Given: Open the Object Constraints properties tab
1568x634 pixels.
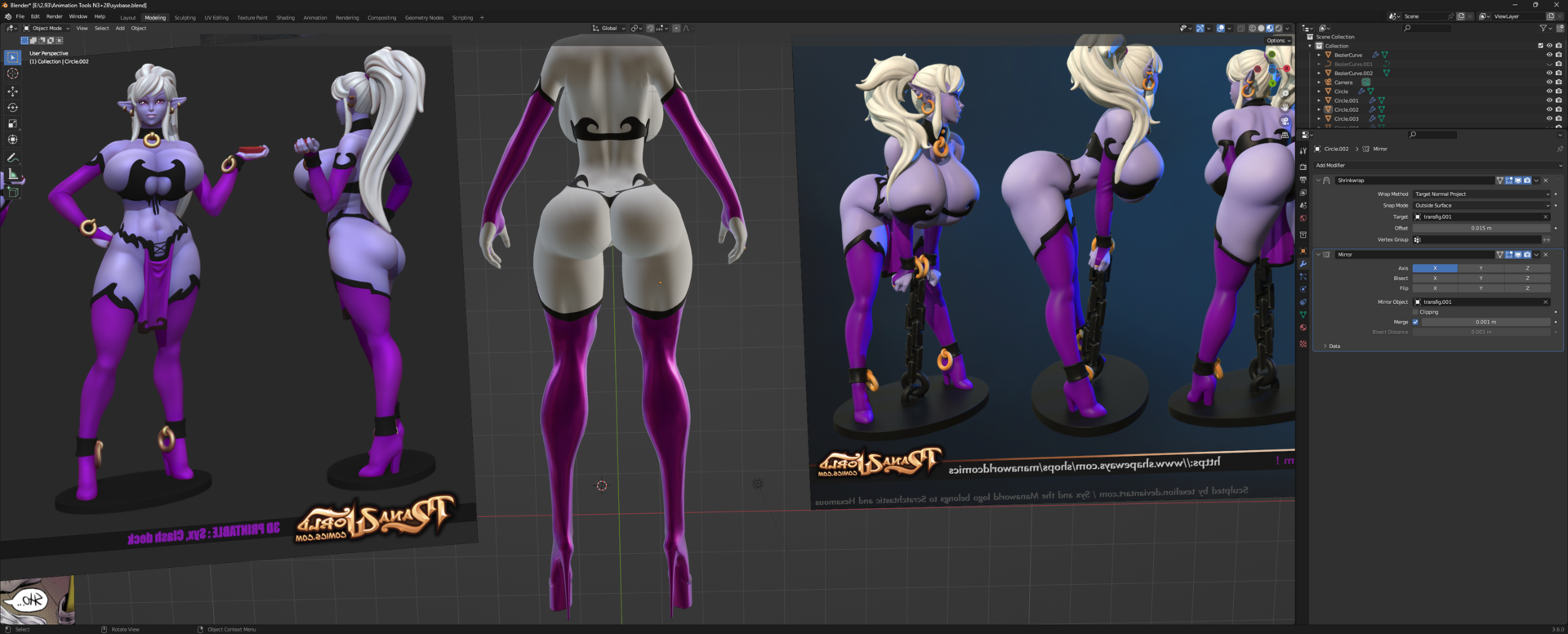Looking at the screenshot, I should point(1303,301).
